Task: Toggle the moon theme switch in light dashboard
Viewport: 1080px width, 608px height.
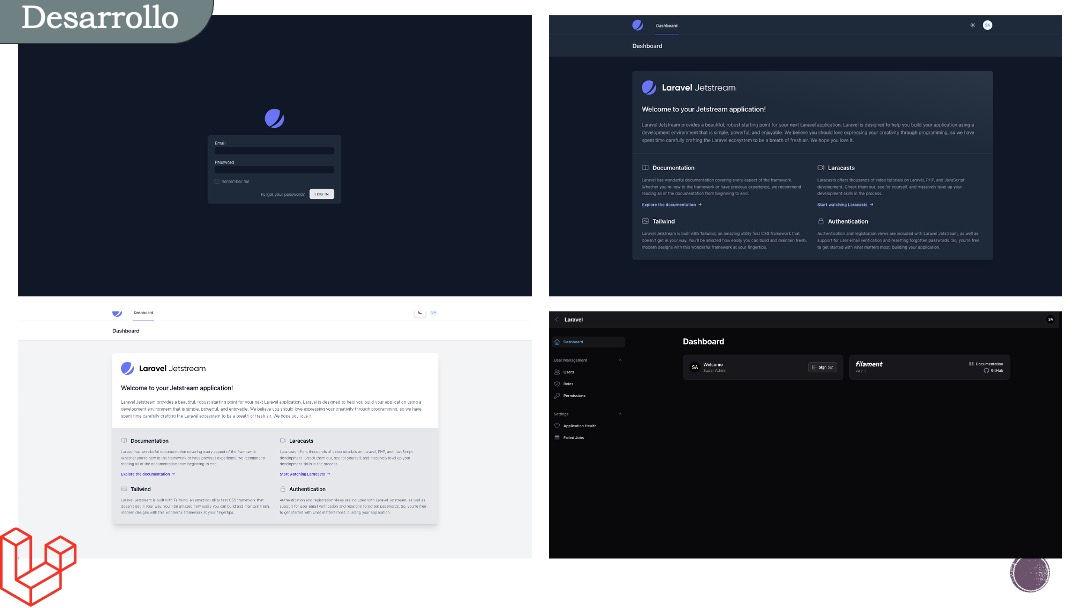Action: [420, 313]
